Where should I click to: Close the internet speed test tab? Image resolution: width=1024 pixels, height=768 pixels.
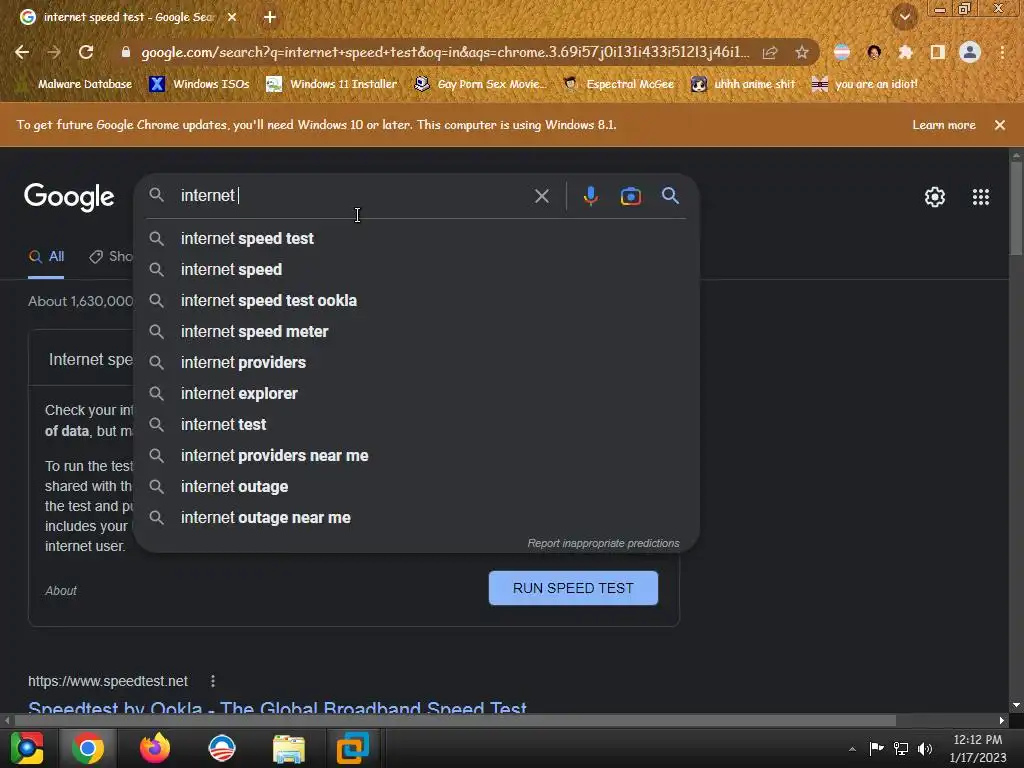[x=232, y=18]
